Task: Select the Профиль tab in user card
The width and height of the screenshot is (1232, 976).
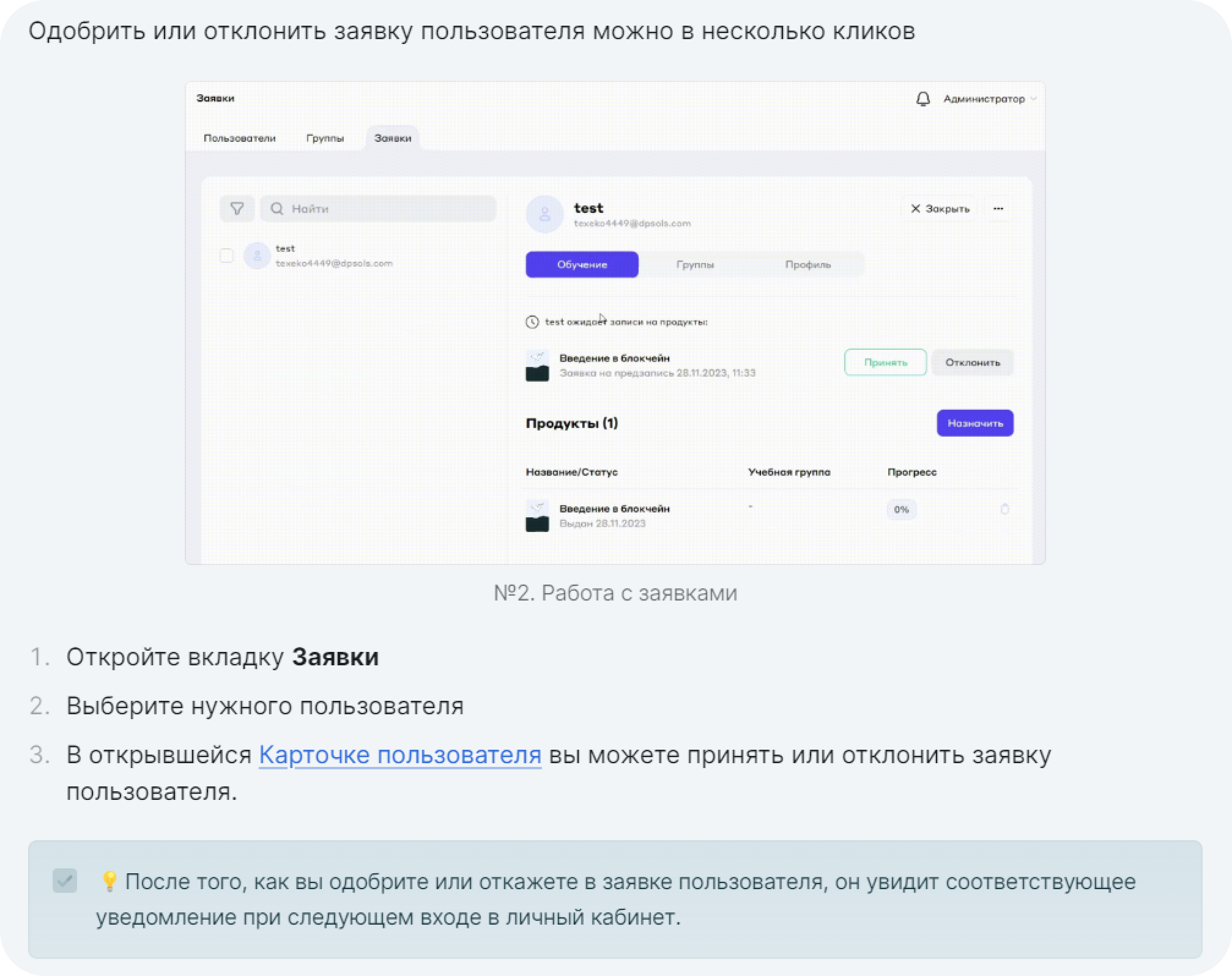Action: tap(807, 265)
